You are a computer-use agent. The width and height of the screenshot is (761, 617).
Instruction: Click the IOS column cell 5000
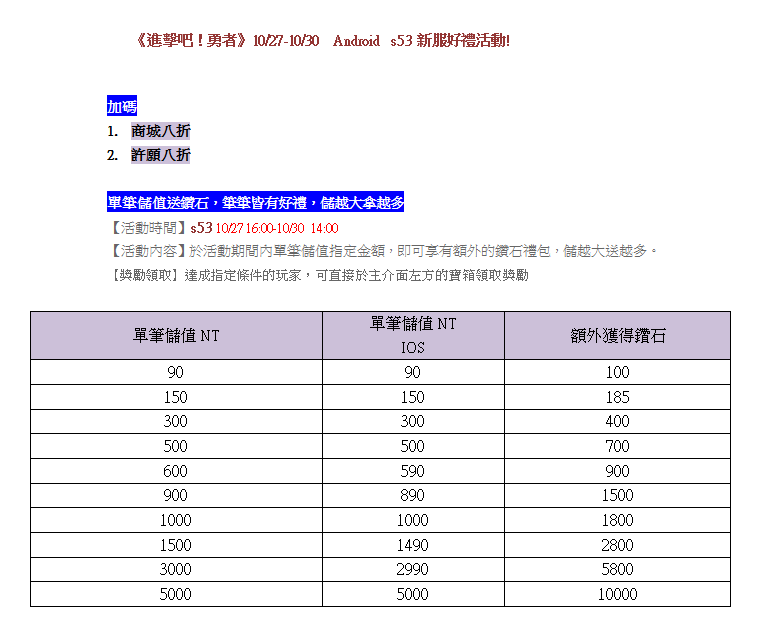tap(413, 594)
